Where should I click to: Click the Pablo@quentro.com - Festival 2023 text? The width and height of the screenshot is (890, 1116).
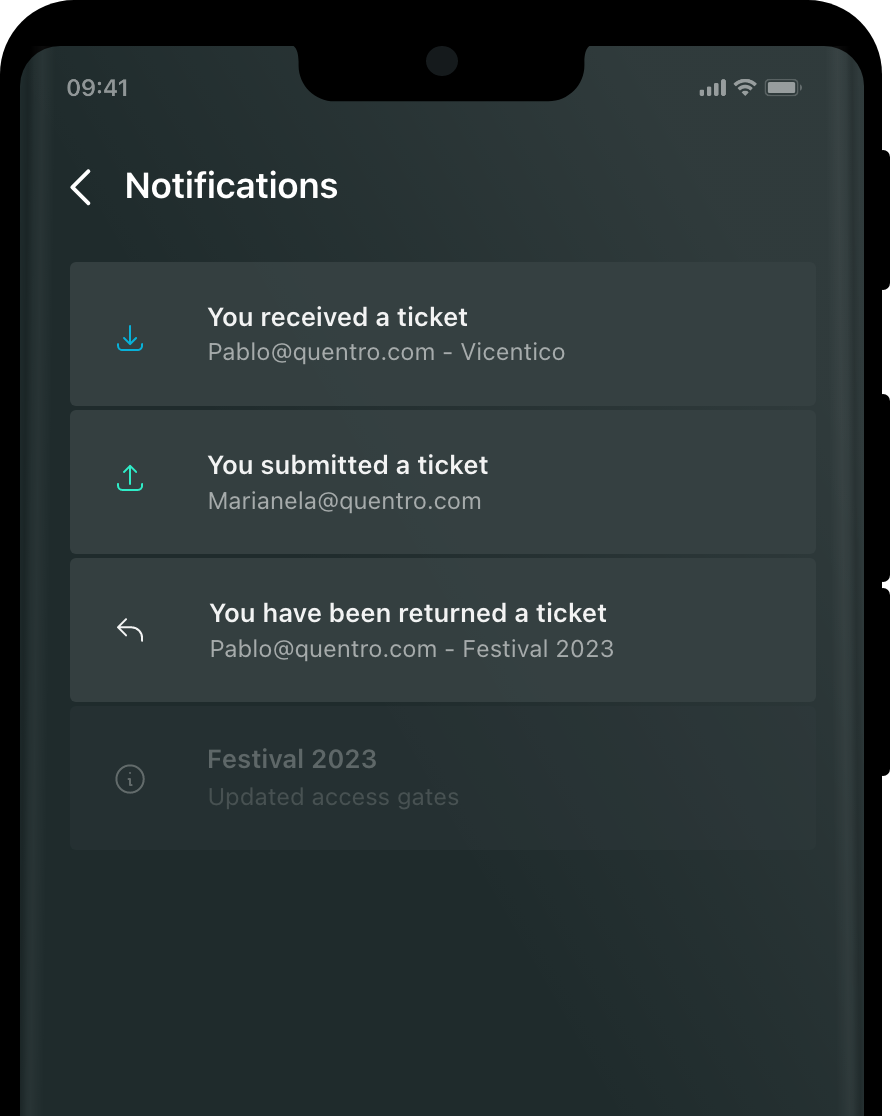click(x=412, y=649)
